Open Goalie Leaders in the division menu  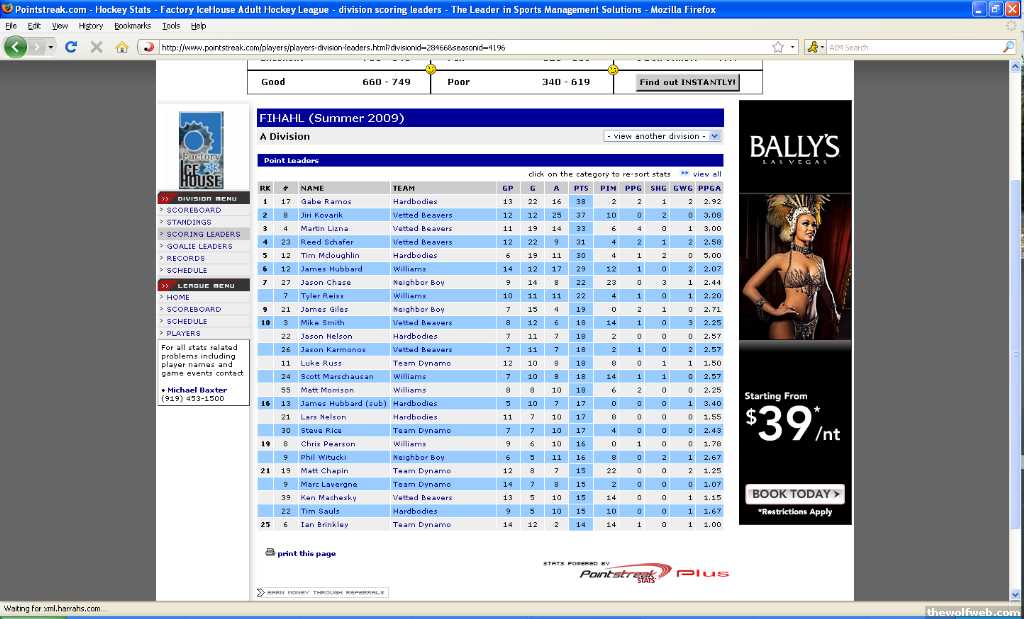(199, 246)
